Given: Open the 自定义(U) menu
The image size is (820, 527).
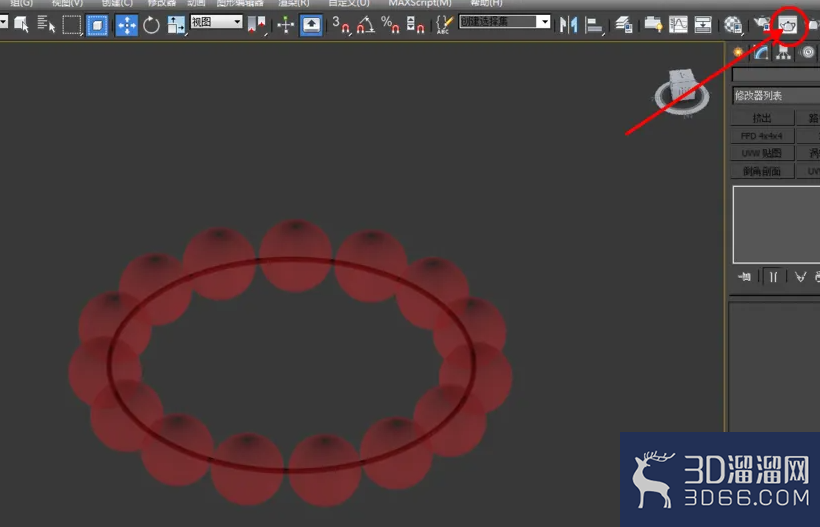Looking at the screenshot, I should 349,3.
